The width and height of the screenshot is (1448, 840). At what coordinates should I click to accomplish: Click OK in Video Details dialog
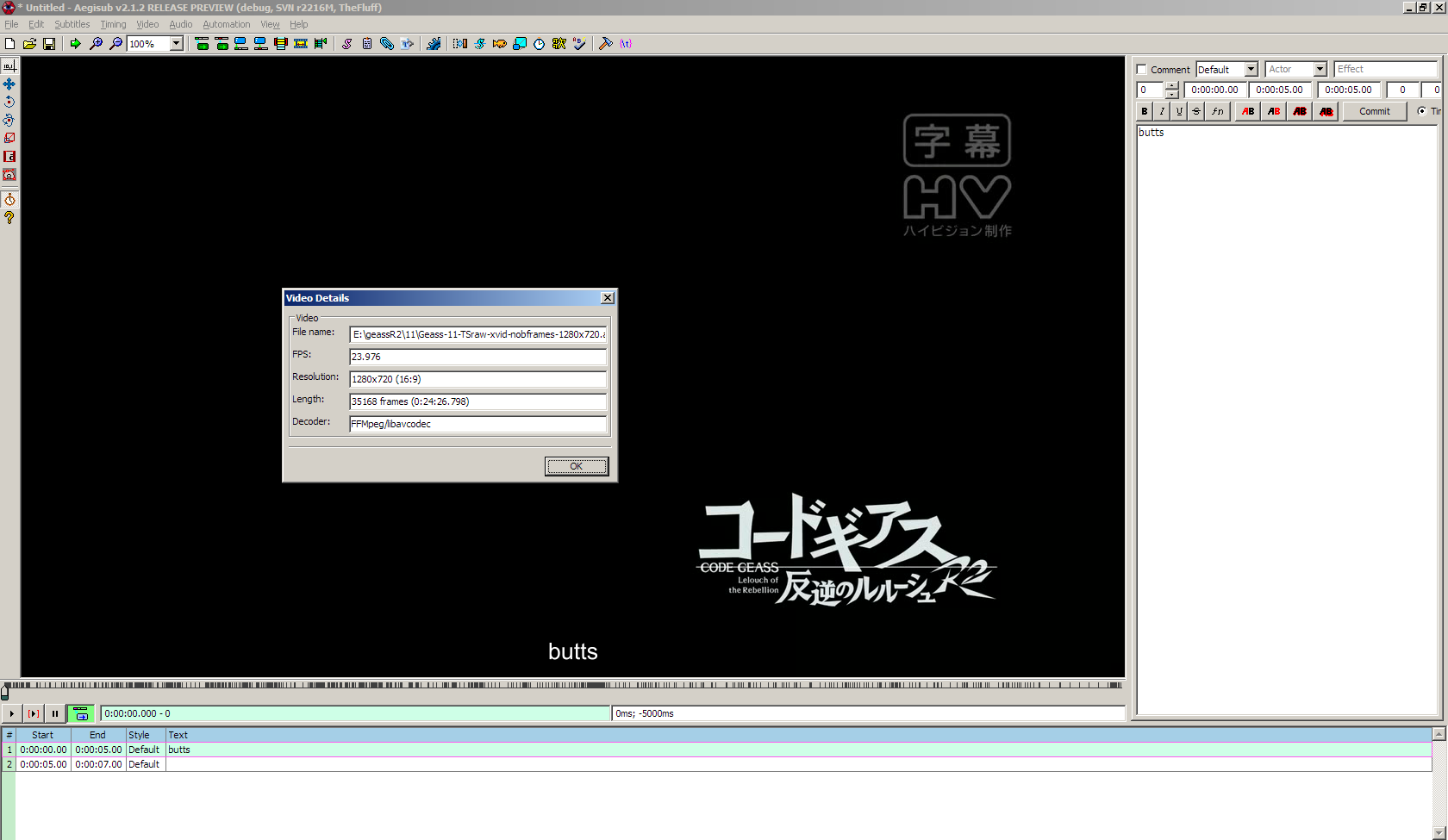[x=577, y=466]
